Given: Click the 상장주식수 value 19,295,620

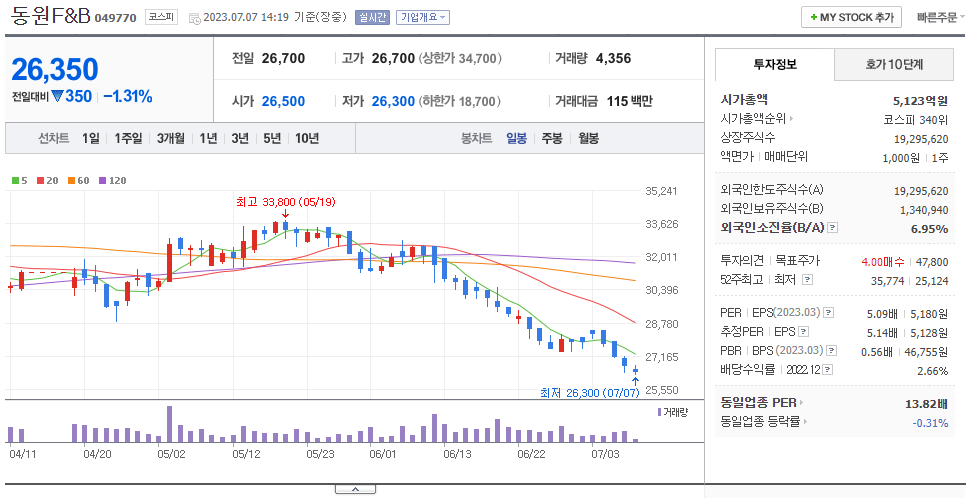Looking at the screenshot, I should coord(921,139).
